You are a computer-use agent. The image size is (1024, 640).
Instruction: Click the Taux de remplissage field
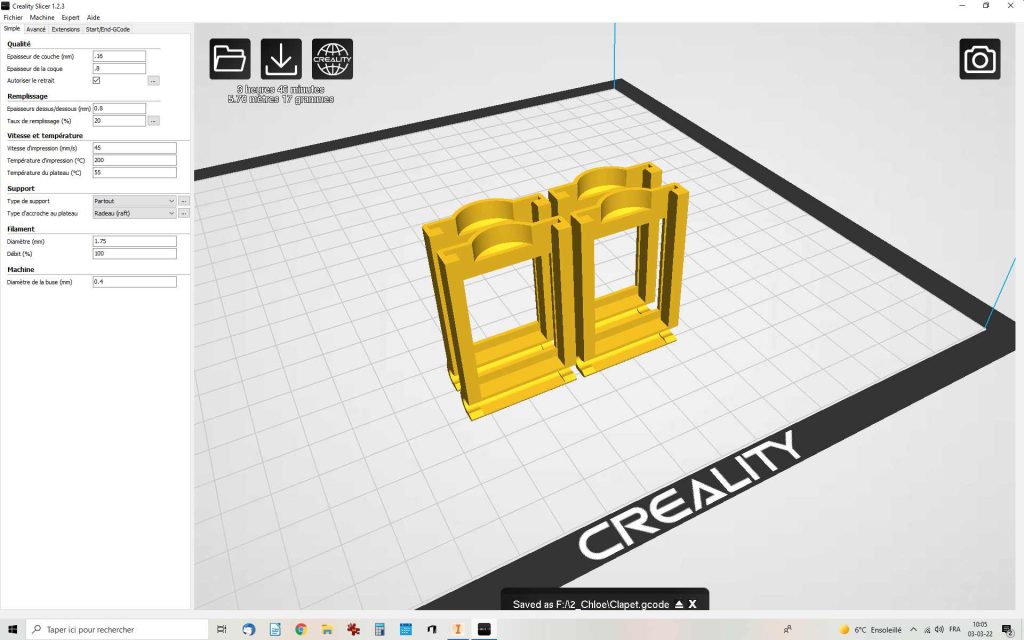pos(119,121)
